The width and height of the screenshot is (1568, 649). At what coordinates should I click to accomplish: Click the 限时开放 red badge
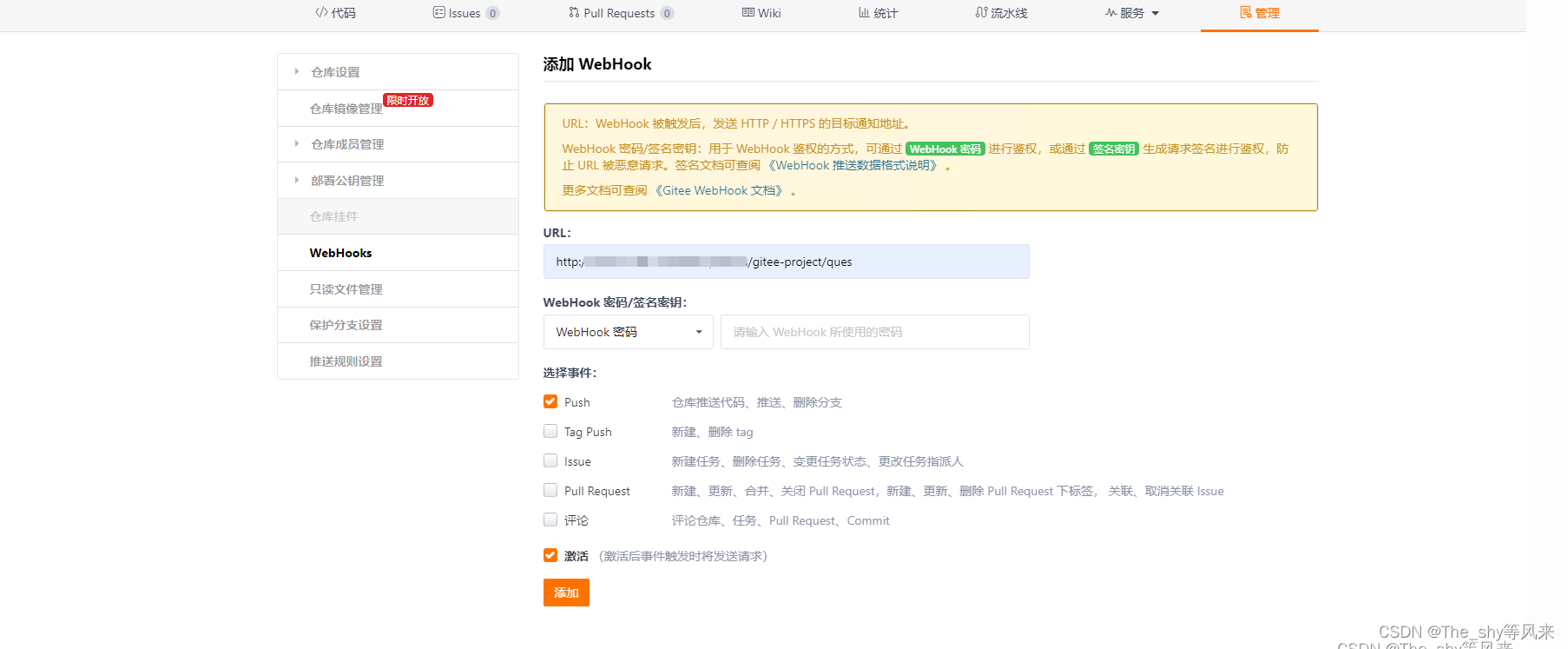tap(408, 100)
